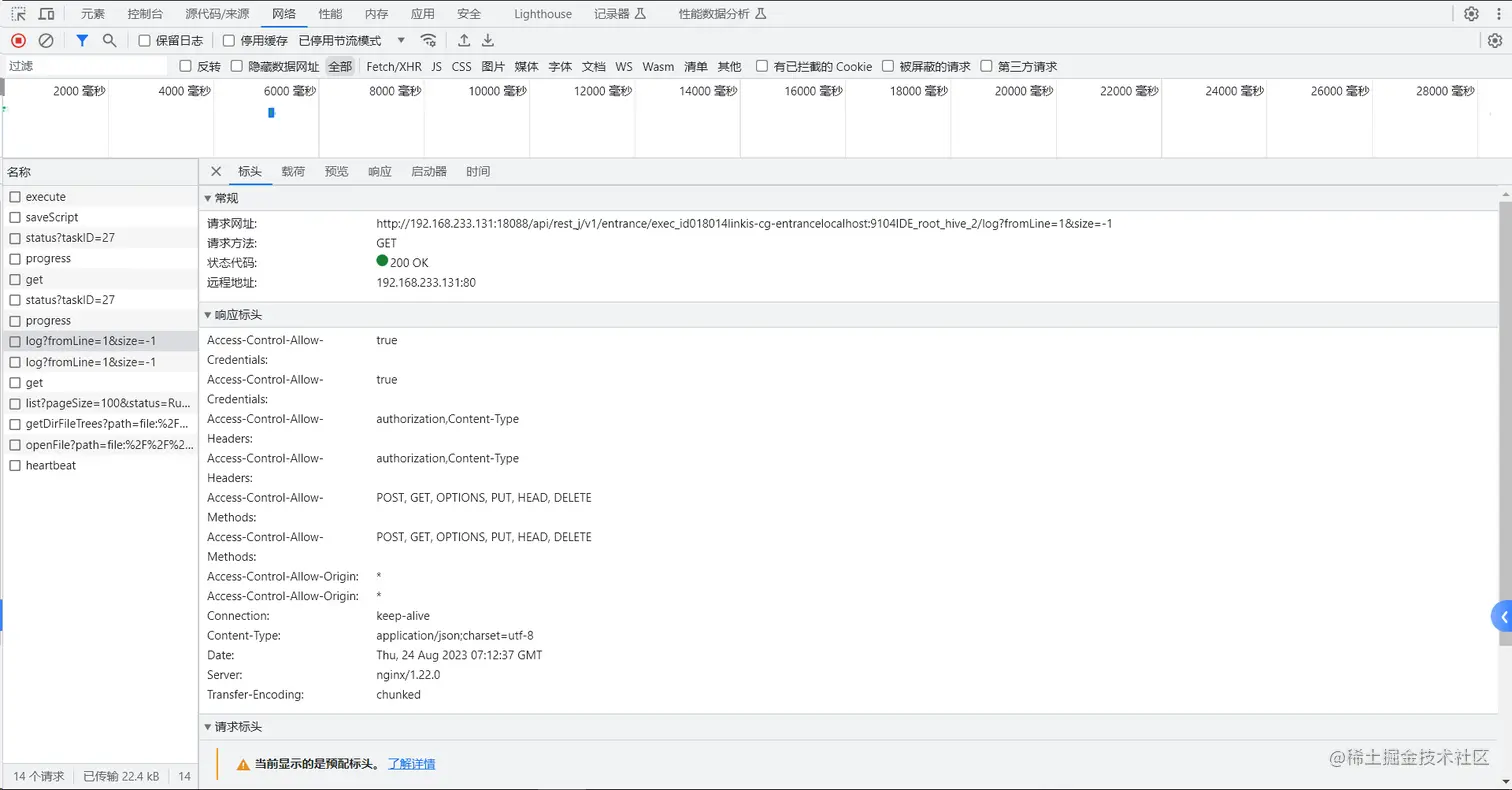Filter requests by 图片 type
The width and height of the screenshot is (1512, 790).
coord(493,67)
